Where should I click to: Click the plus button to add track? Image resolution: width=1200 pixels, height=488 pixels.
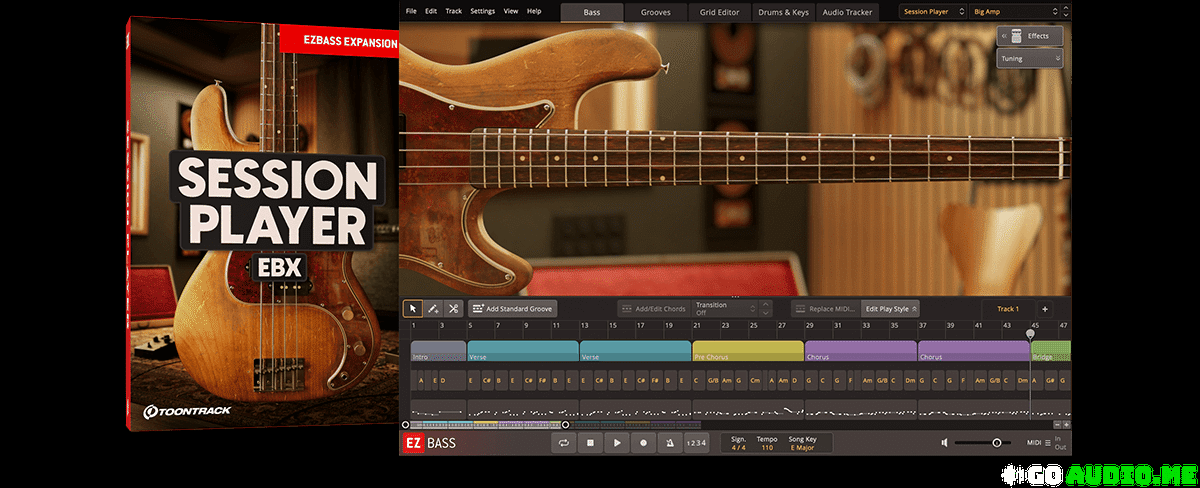pyautogui.click(x=1044, y=309)
